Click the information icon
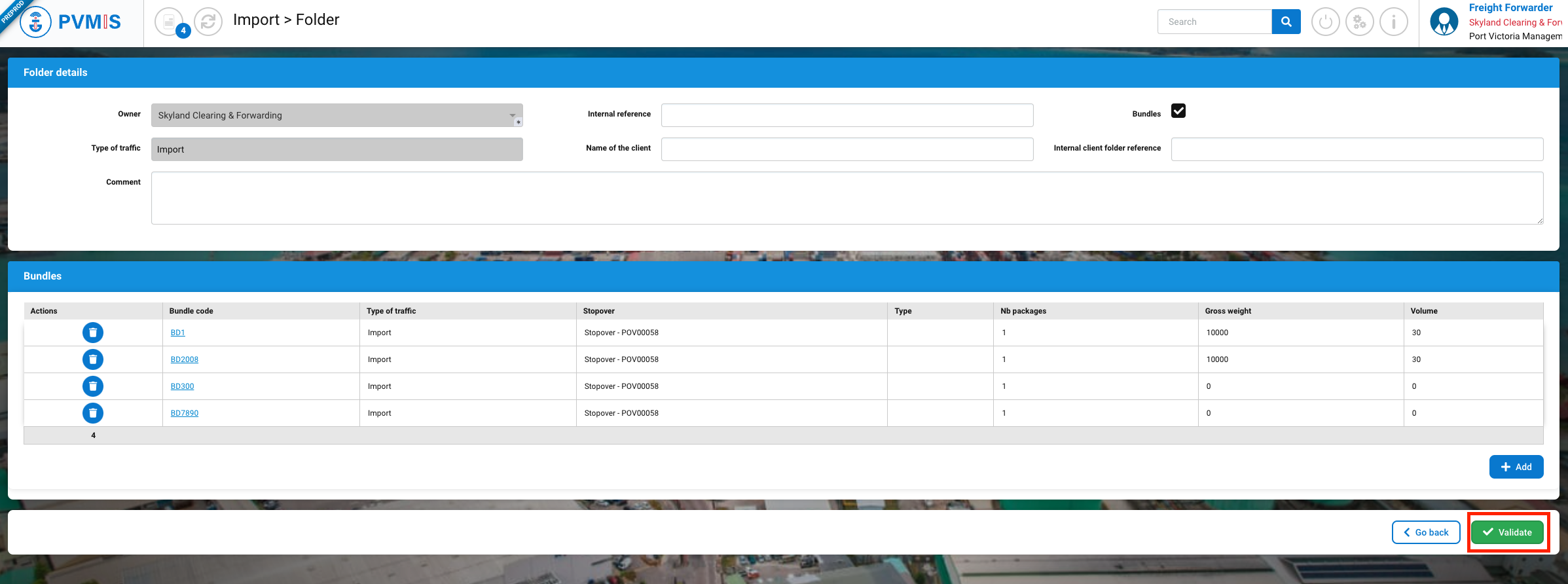 tap(1393, 22)
